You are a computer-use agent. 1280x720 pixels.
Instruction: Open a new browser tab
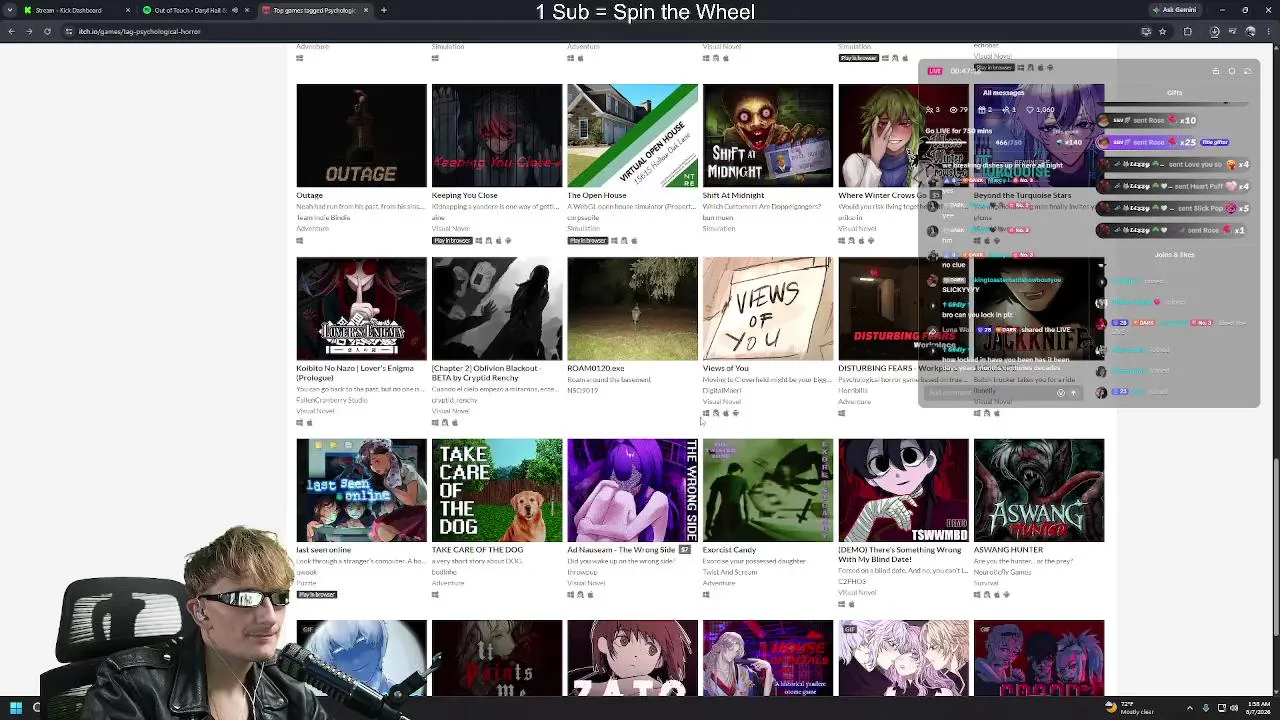click(384, 10)
